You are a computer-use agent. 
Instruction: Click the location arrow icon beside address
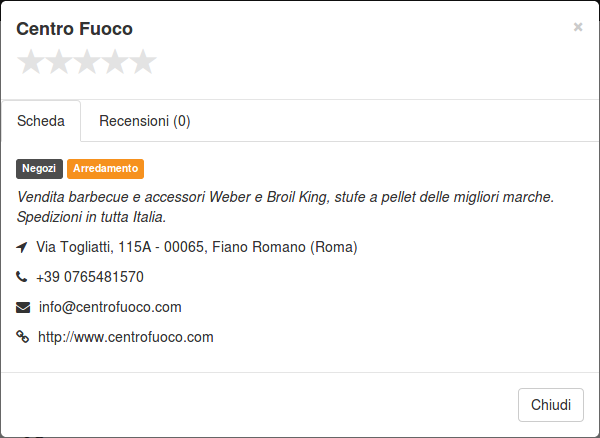[x=22, y=247]
